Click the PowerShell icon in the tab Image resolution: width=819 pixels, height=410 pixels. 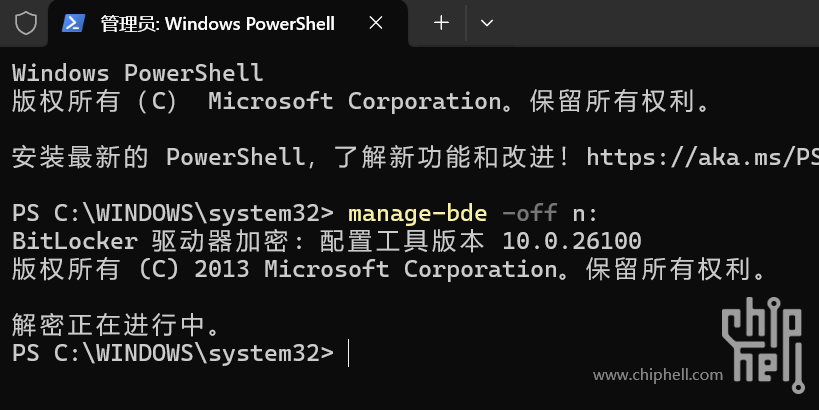click(x=74, y=23)
